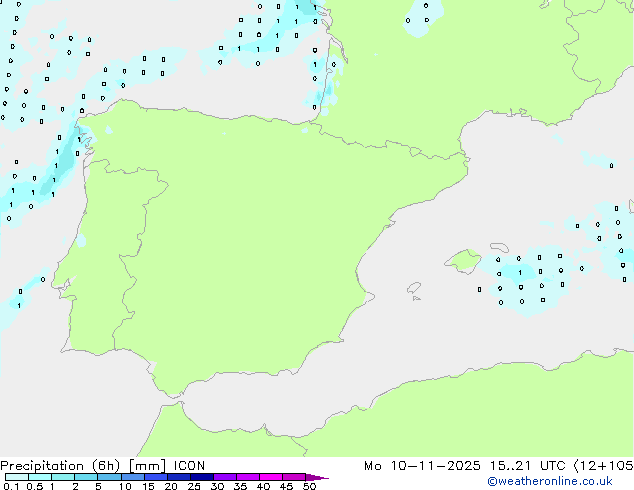634x490 pixels.
Task: Click the above-50 mm arrow tip of the legend
Action: pos(317,477)
